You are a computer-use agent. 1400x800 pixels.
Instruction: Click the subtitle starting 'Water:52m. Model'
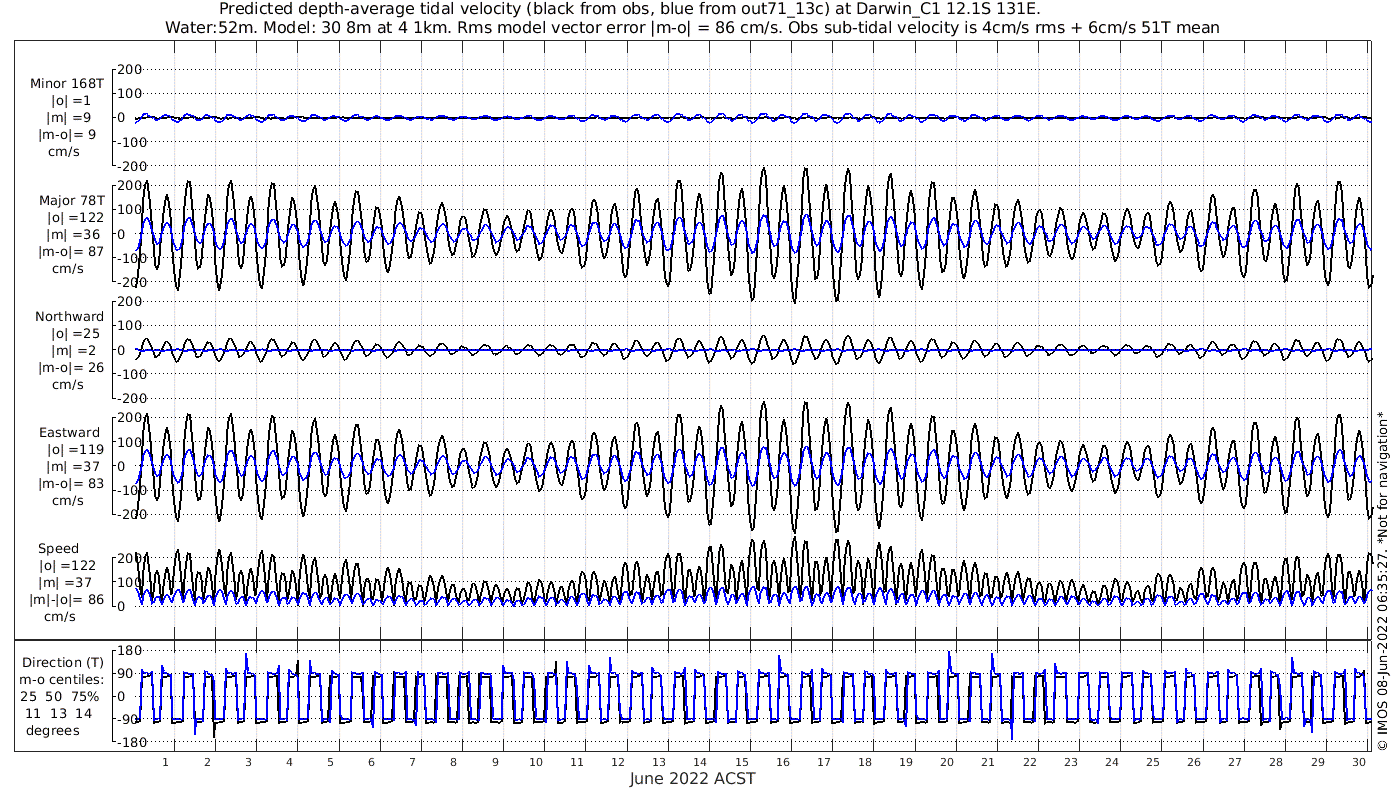point(691,27)
